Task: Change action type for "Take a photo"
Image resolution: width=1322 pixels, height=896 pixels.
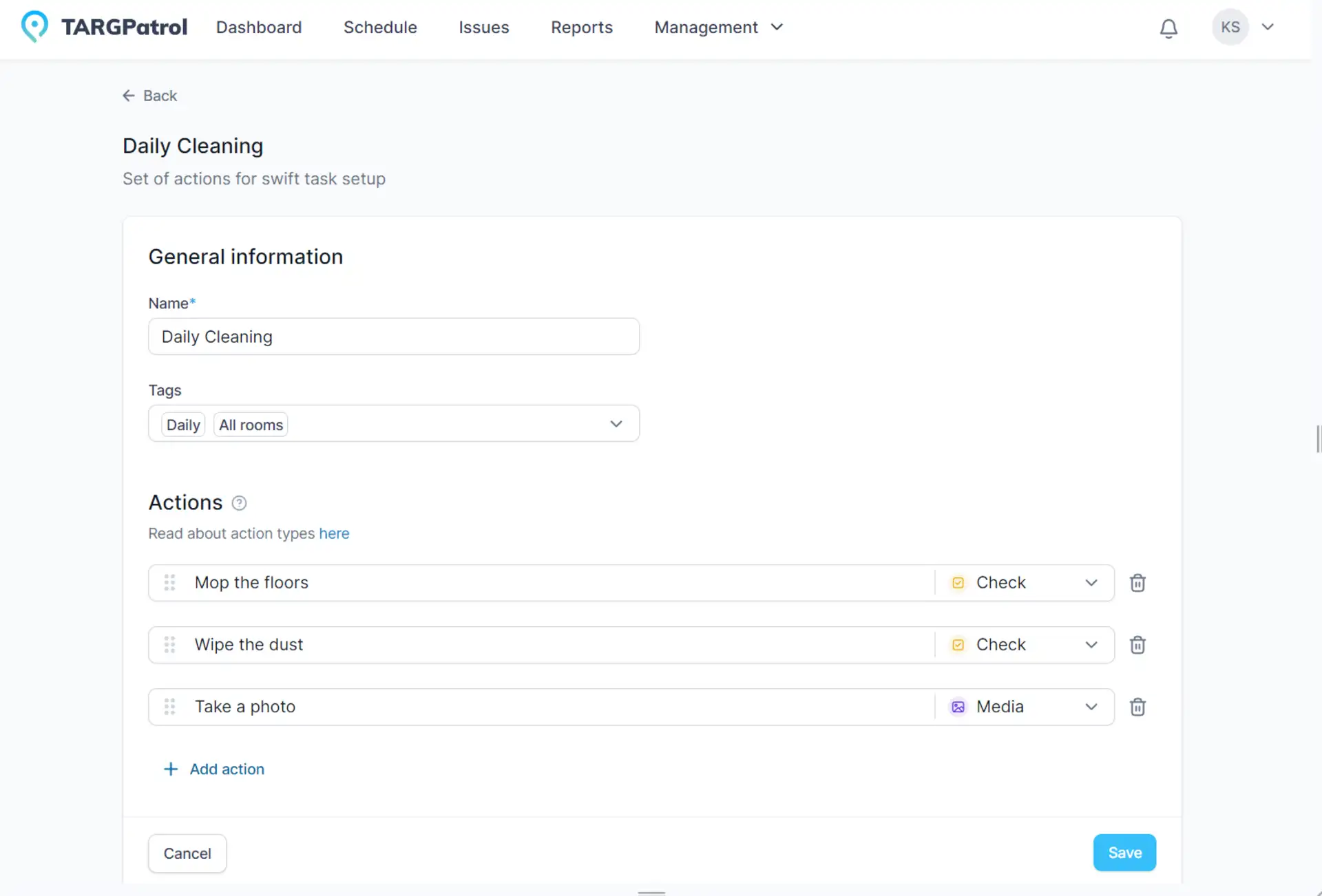Action: [x=1091, y=707]
